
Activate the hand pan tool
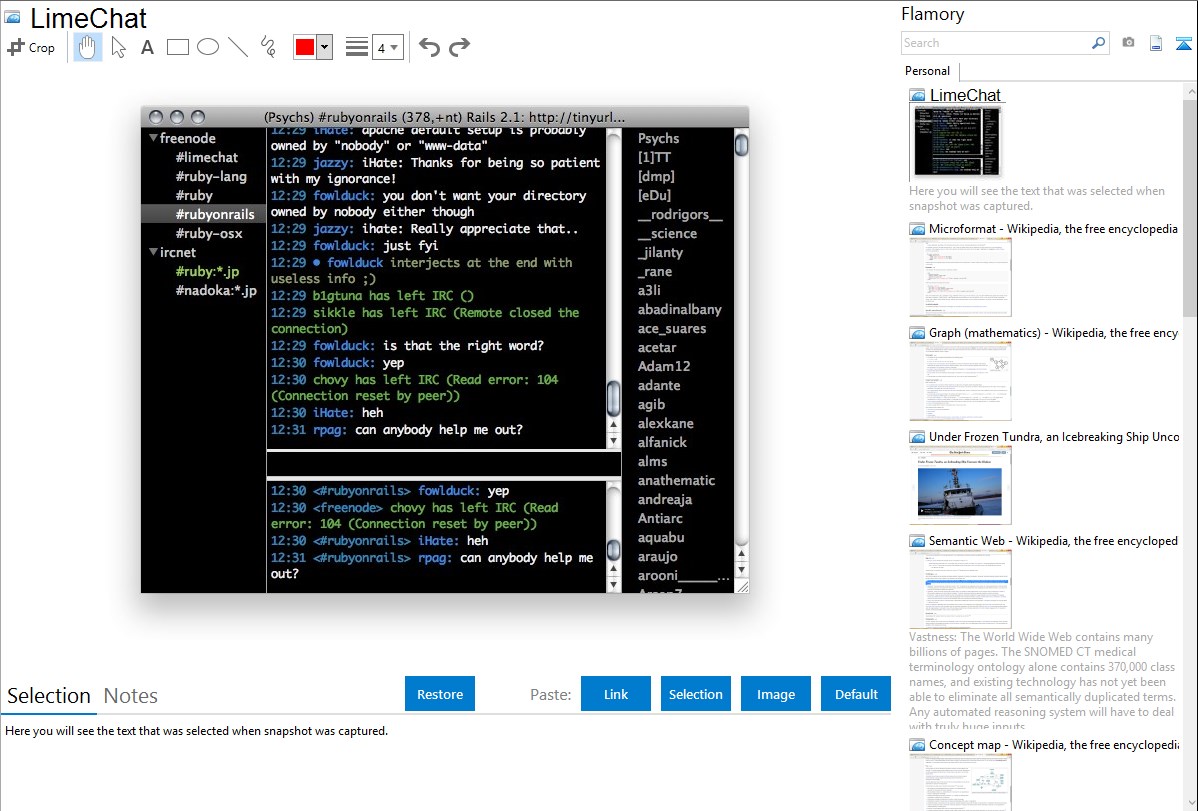tap(87, 47)
